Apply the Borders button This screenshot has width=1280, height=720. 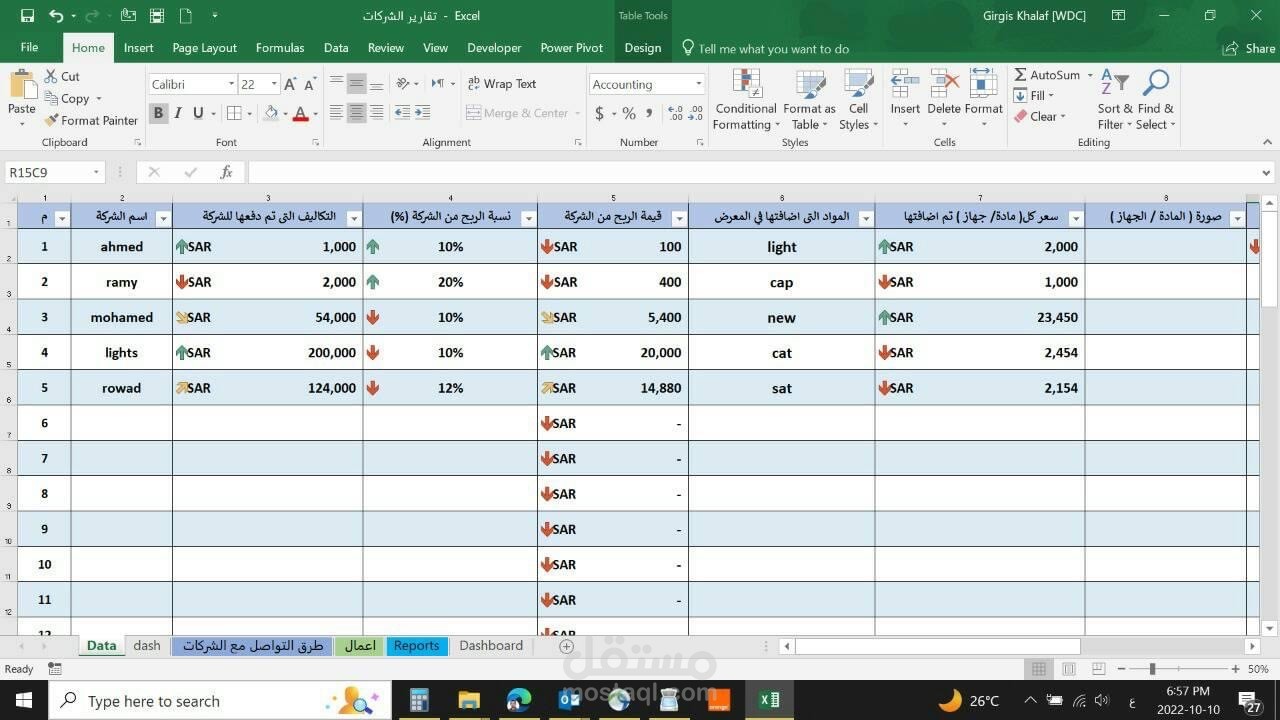(x=233, y=113)
